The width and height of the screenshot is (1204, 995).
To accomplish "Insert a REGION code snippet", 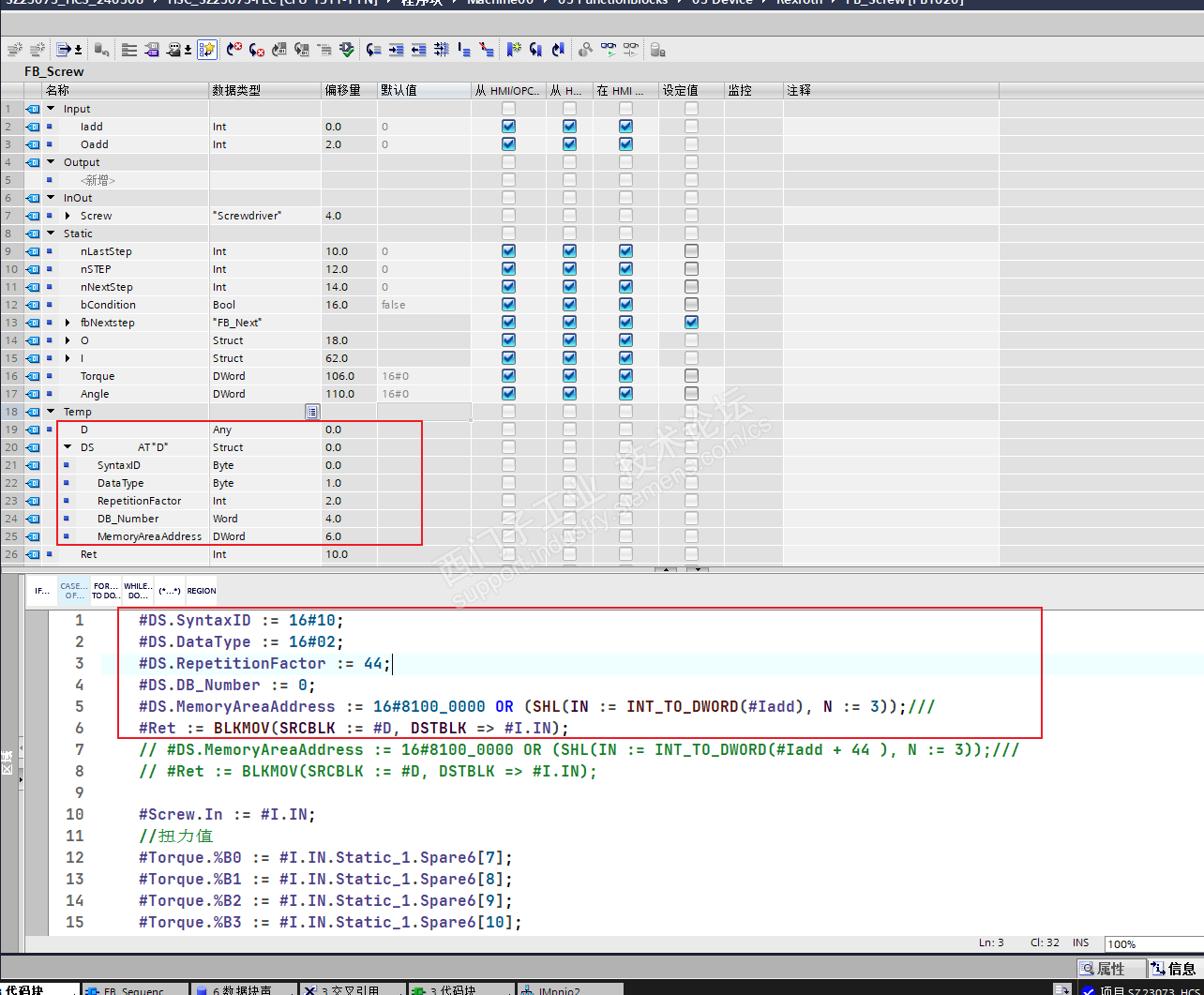I will click(202, 591).
